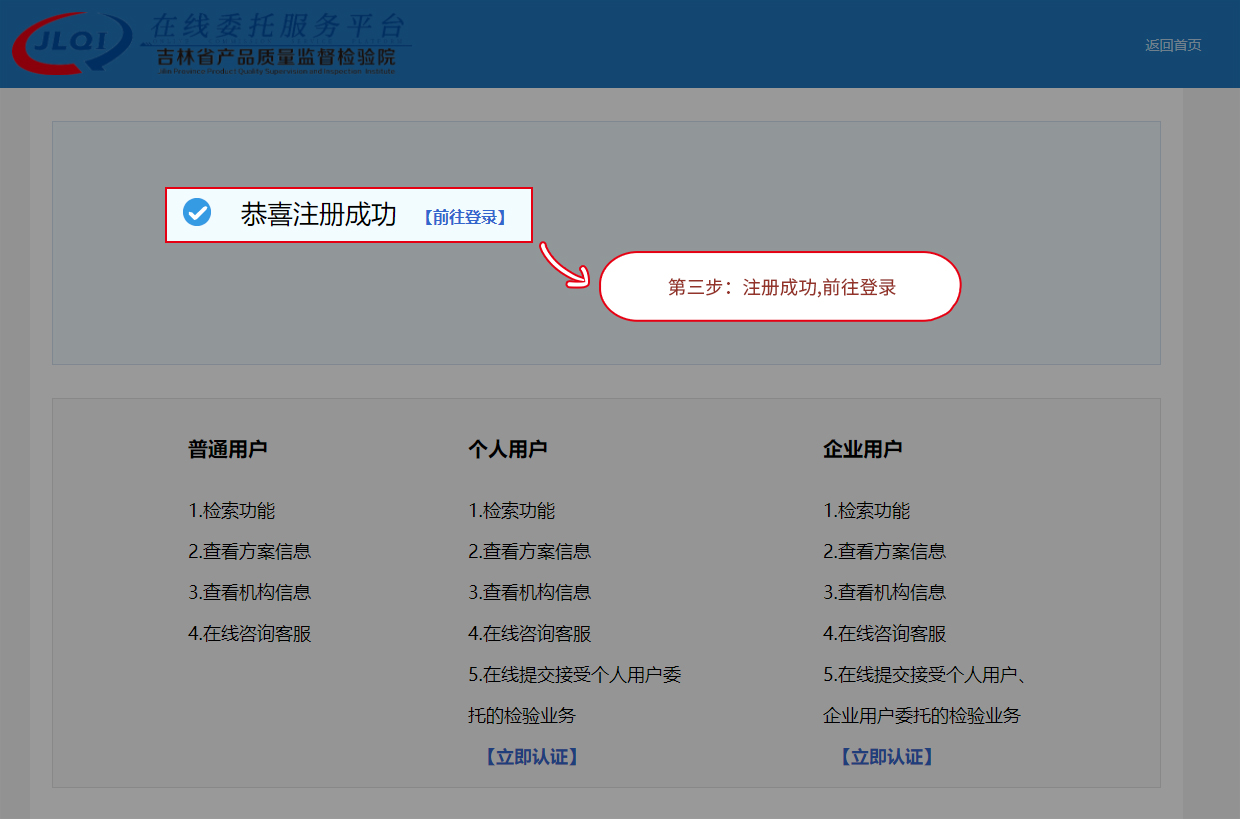Viewport: 1240px width, 819px height.
Task: Select the 个人用户 heading
Action: (507, 449)
